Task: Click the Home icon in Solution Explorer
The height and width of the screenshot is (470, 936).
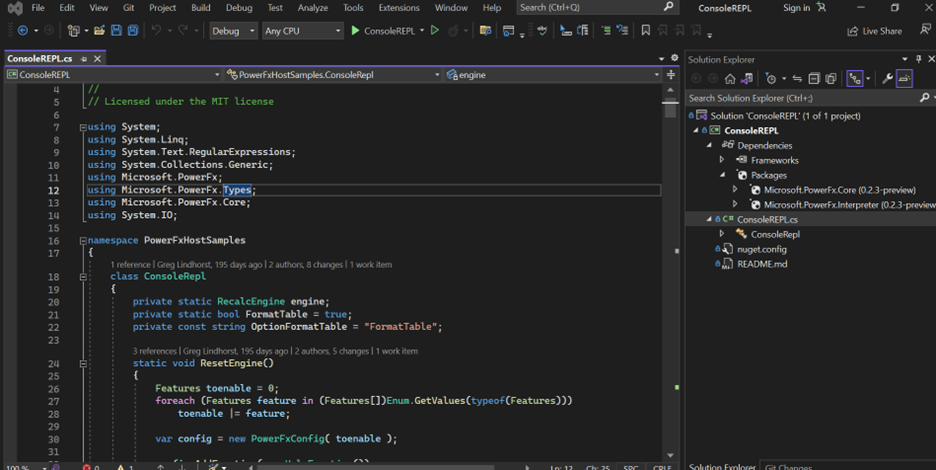Action: tap(730, 79)
